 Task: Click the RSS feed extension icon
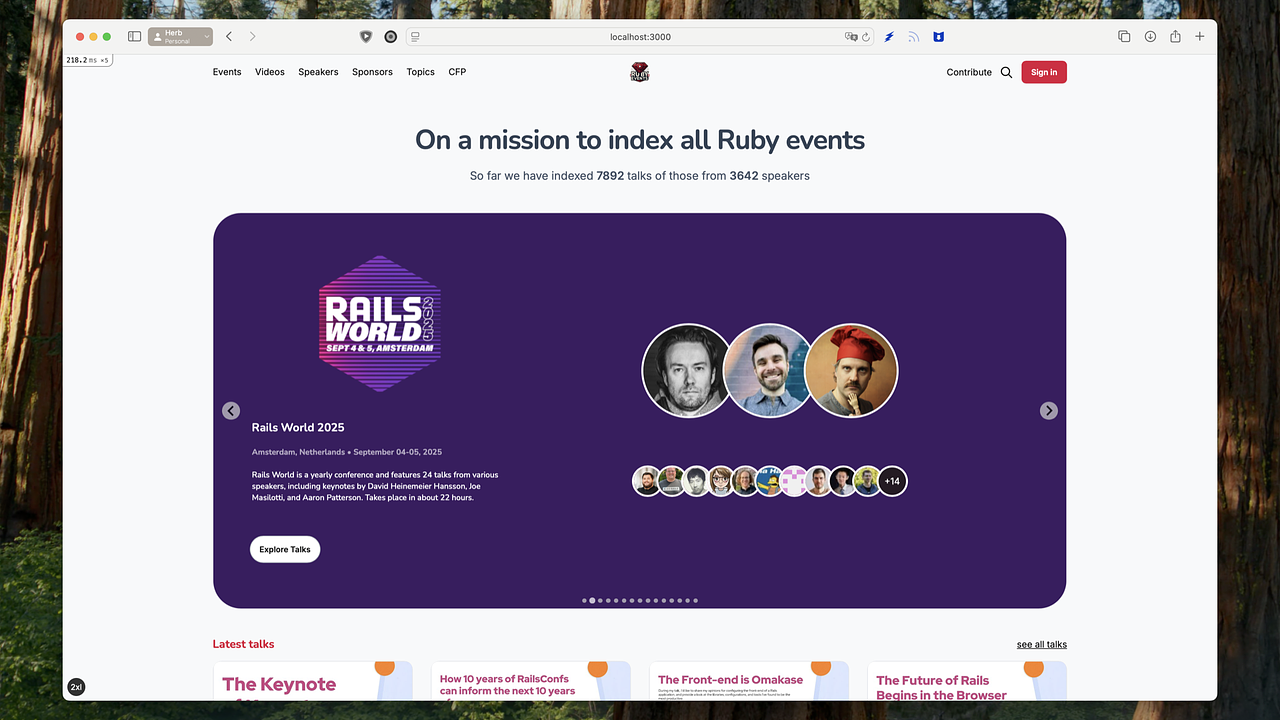coord(913,37)
